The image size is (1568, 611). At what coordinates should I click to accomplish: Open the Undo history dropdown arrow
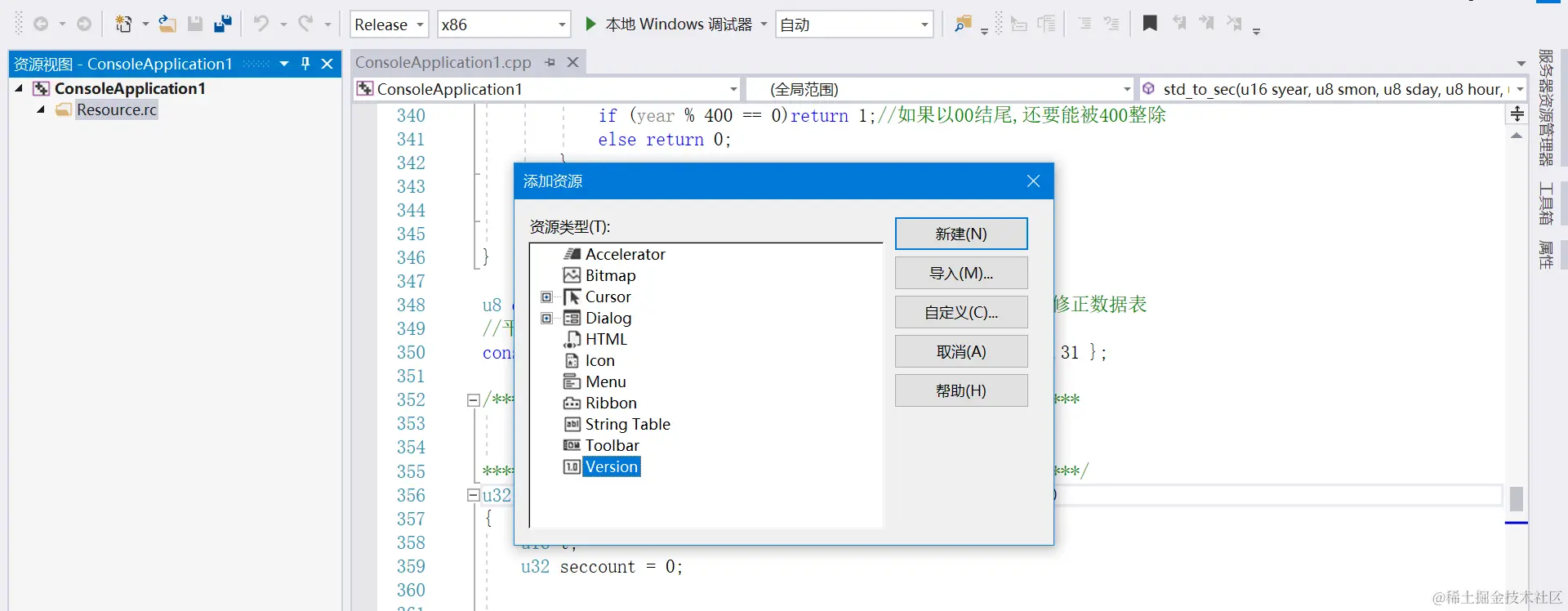click(x=283, y=25)
